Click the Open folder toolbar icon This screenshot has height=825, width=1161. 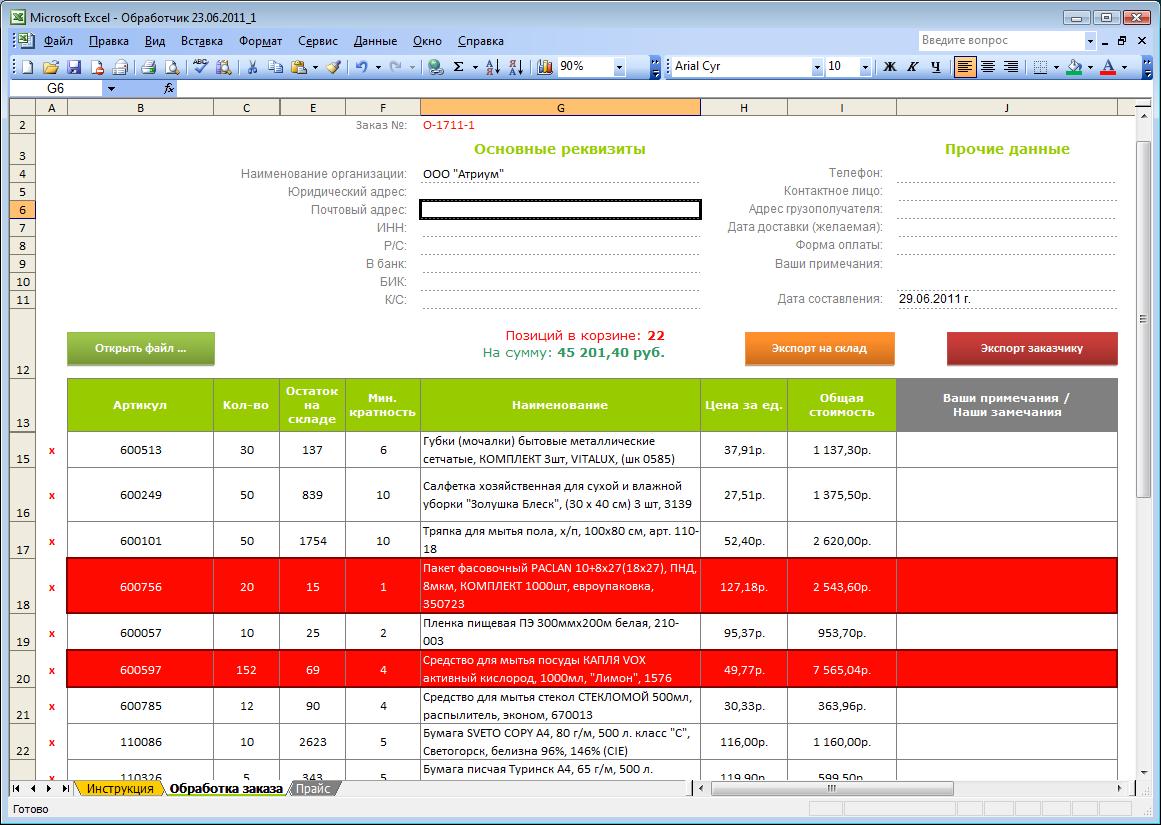(50, 67)
